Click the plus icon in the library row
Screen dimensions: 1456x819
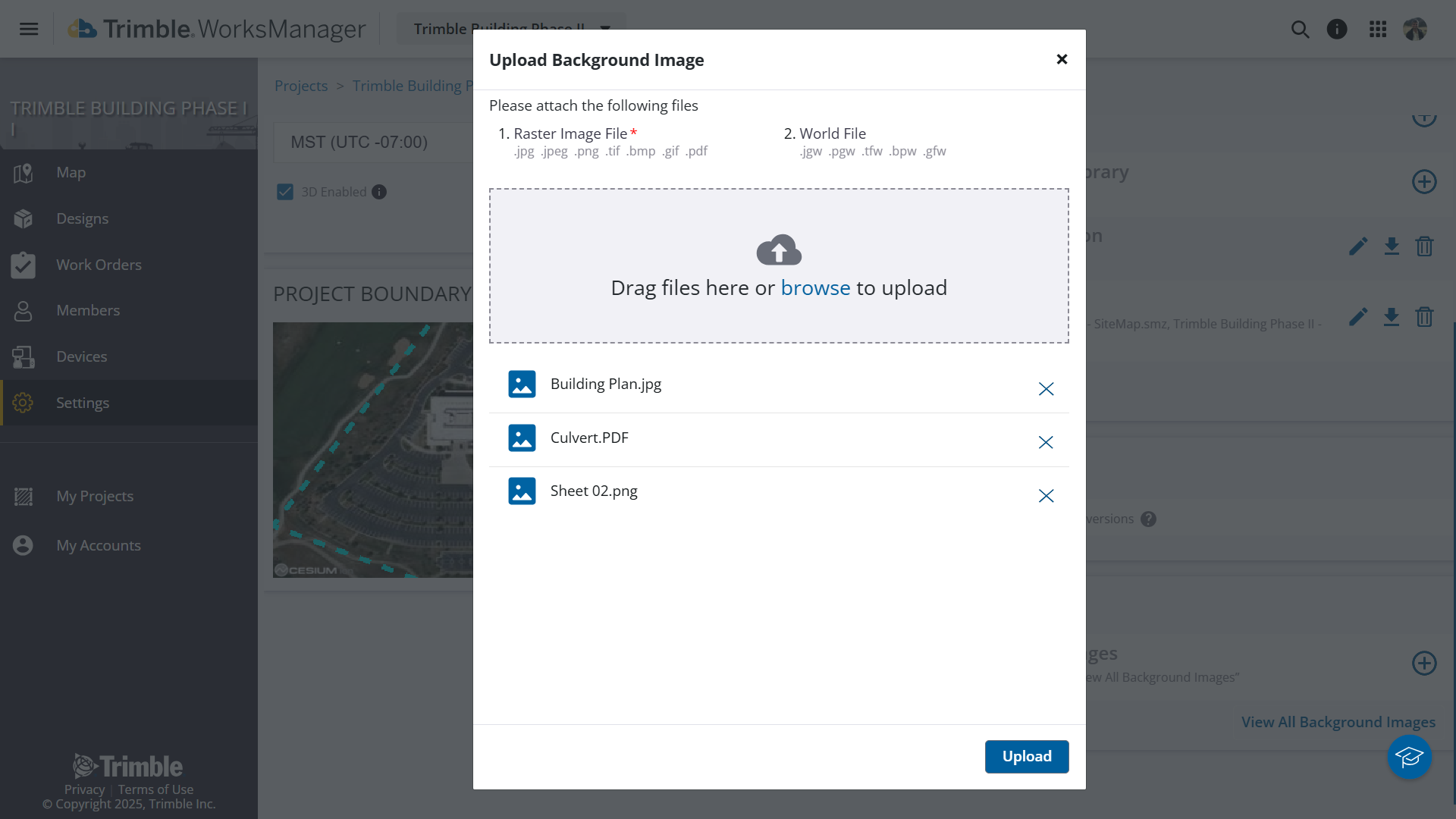(1424, 181)
